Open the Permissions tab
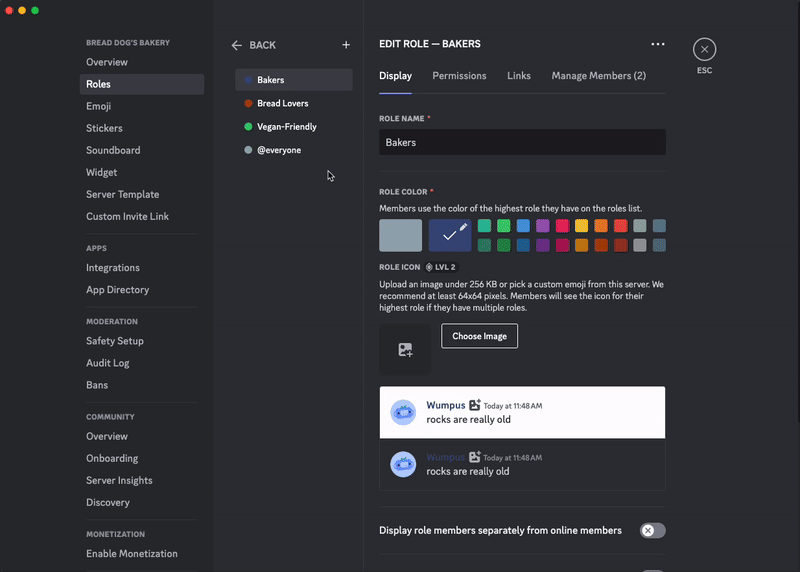Viewport: 800px width, 572px height. [459, 76]
